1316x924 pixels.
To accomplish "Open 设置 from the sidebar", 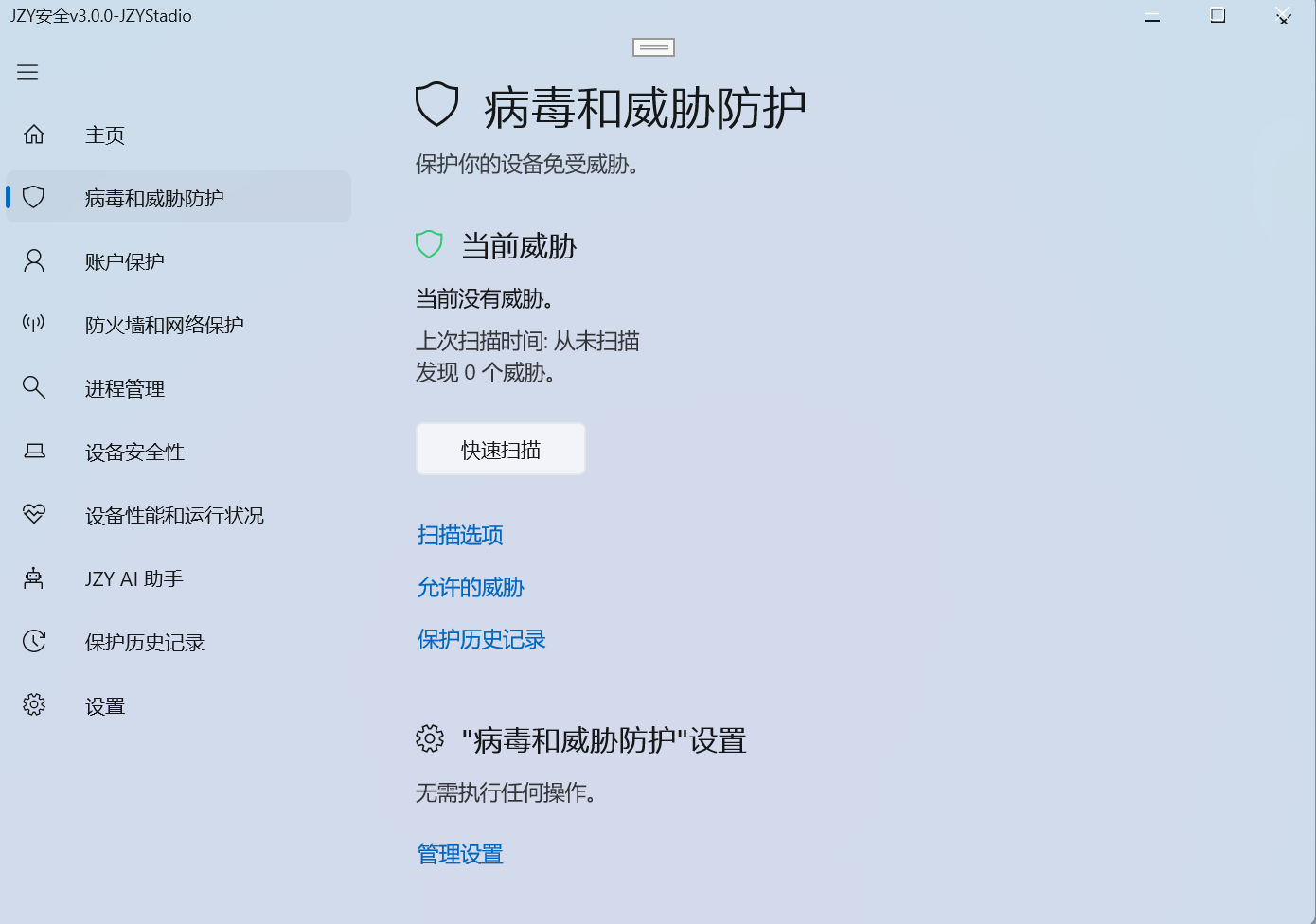I will coord(178,704).
